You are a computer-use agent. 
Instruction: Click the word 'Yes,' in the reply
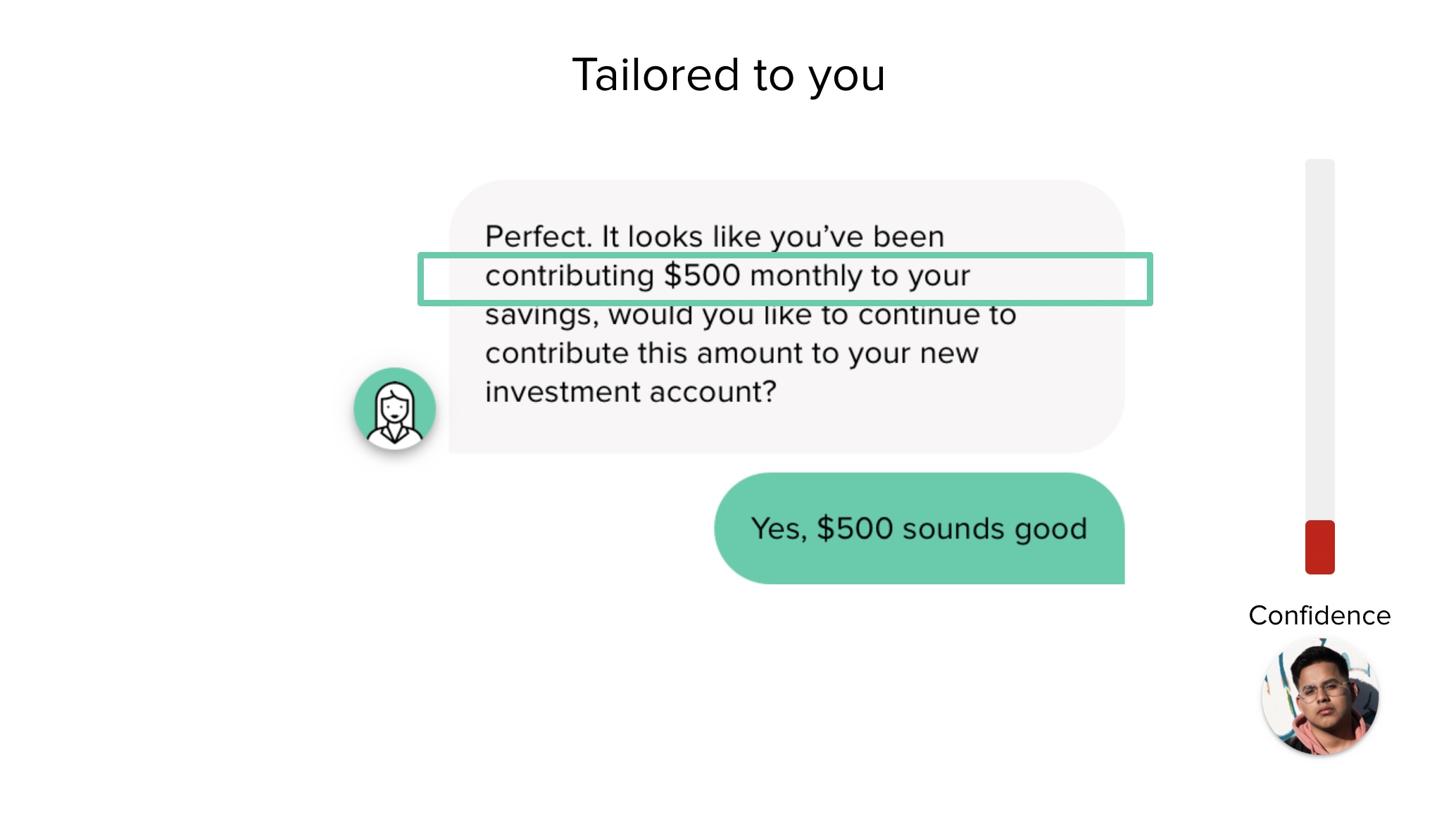(x=779, y=529)
